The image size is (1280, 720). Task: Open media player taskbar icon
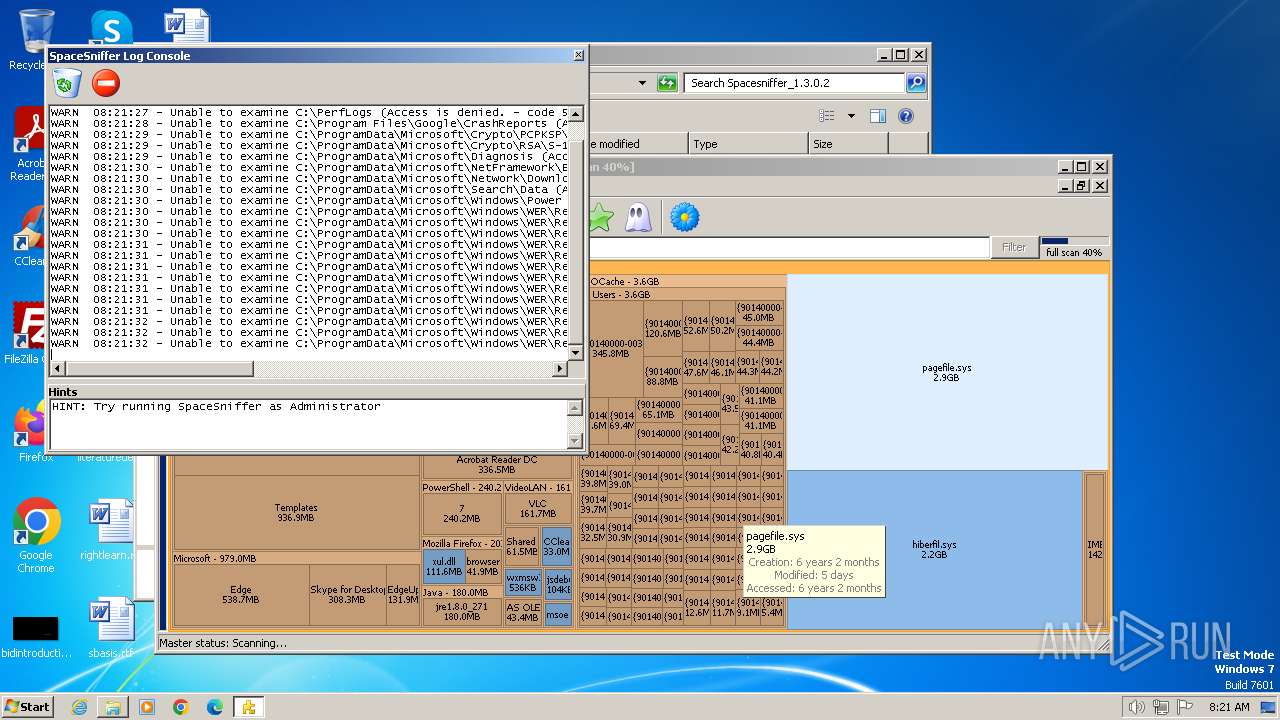[x=147, y=707]
